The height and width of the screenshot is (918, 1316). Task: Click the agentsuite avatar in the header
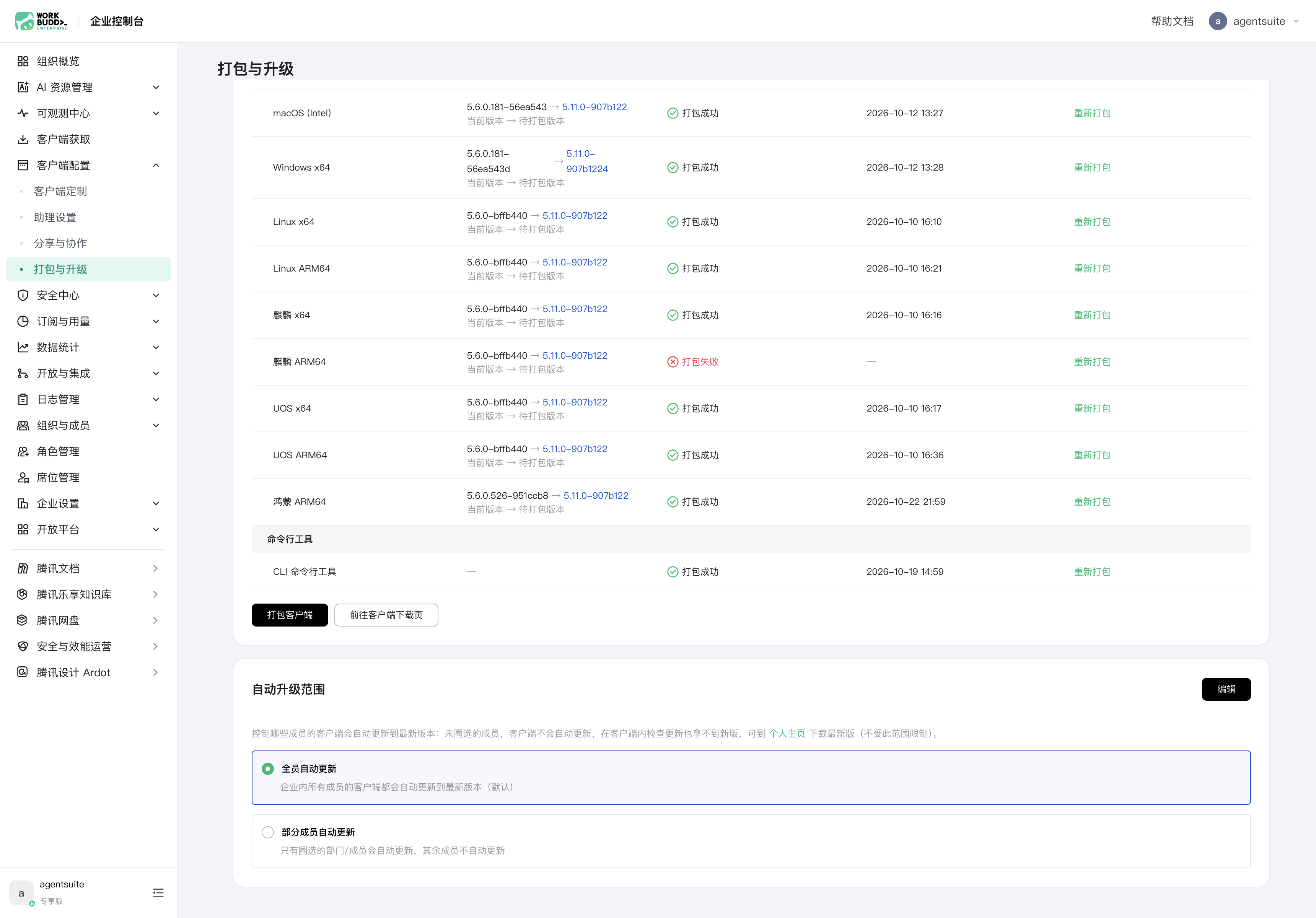point(1217,21)
